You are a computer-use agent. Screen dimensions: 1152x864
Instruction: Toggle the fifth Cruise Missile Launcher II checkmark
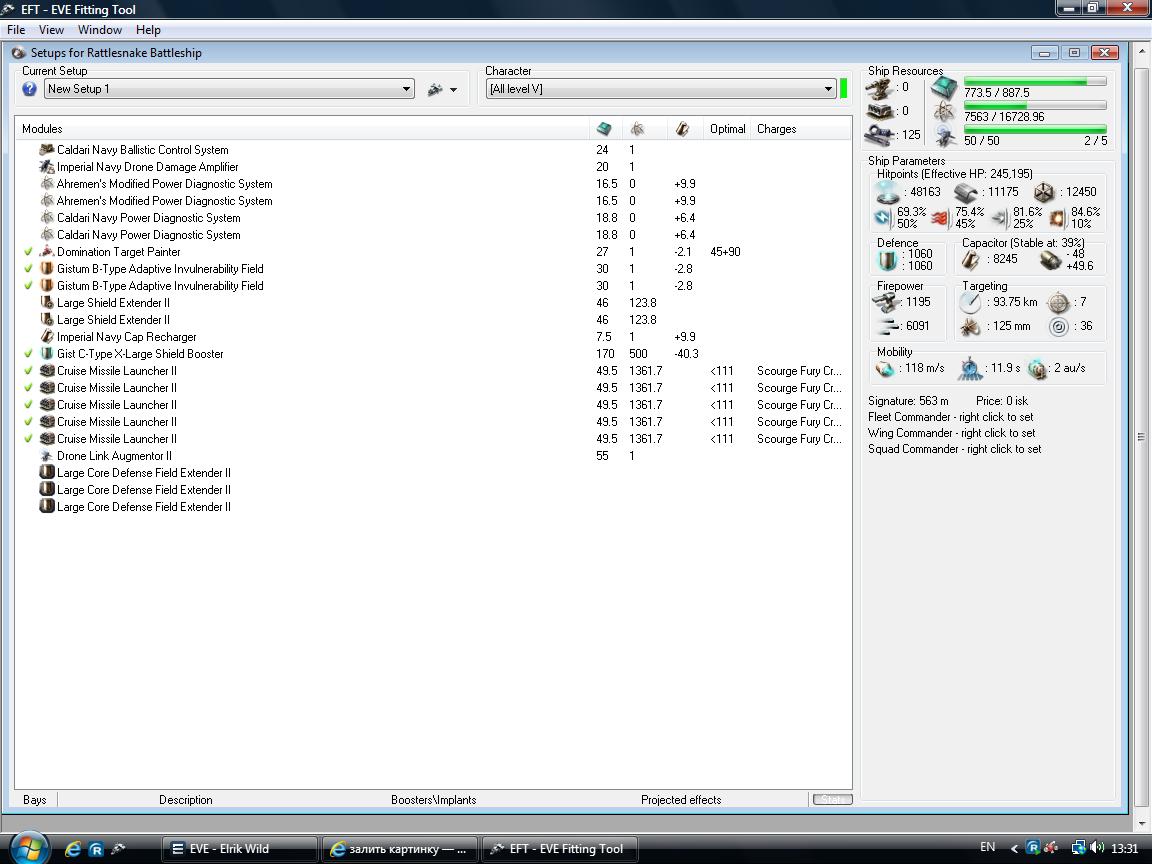(28, 439)
